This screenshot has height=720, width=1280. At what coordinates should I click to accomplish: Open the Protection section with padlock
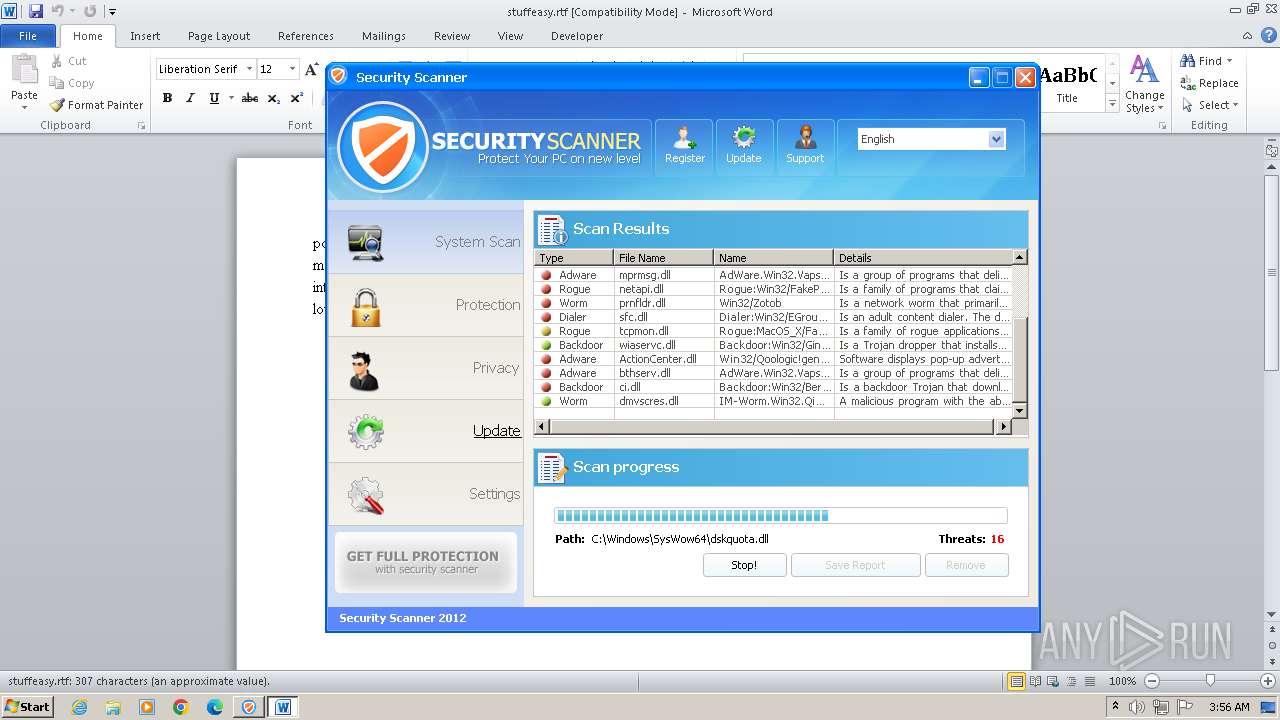(426, 305)
